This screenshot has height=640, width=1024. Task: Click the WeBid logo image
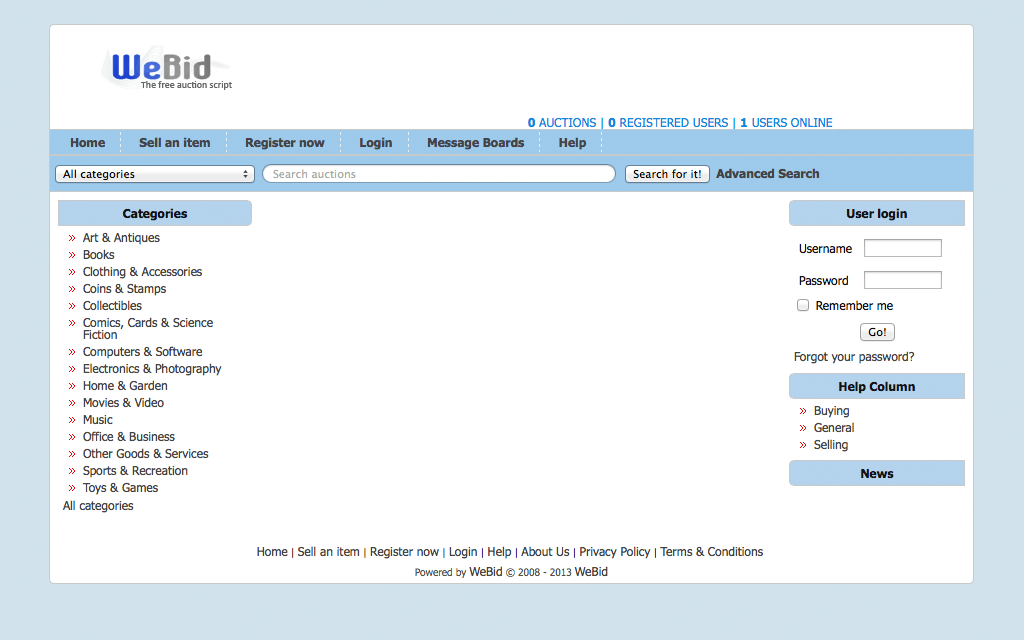pos(167,68)
